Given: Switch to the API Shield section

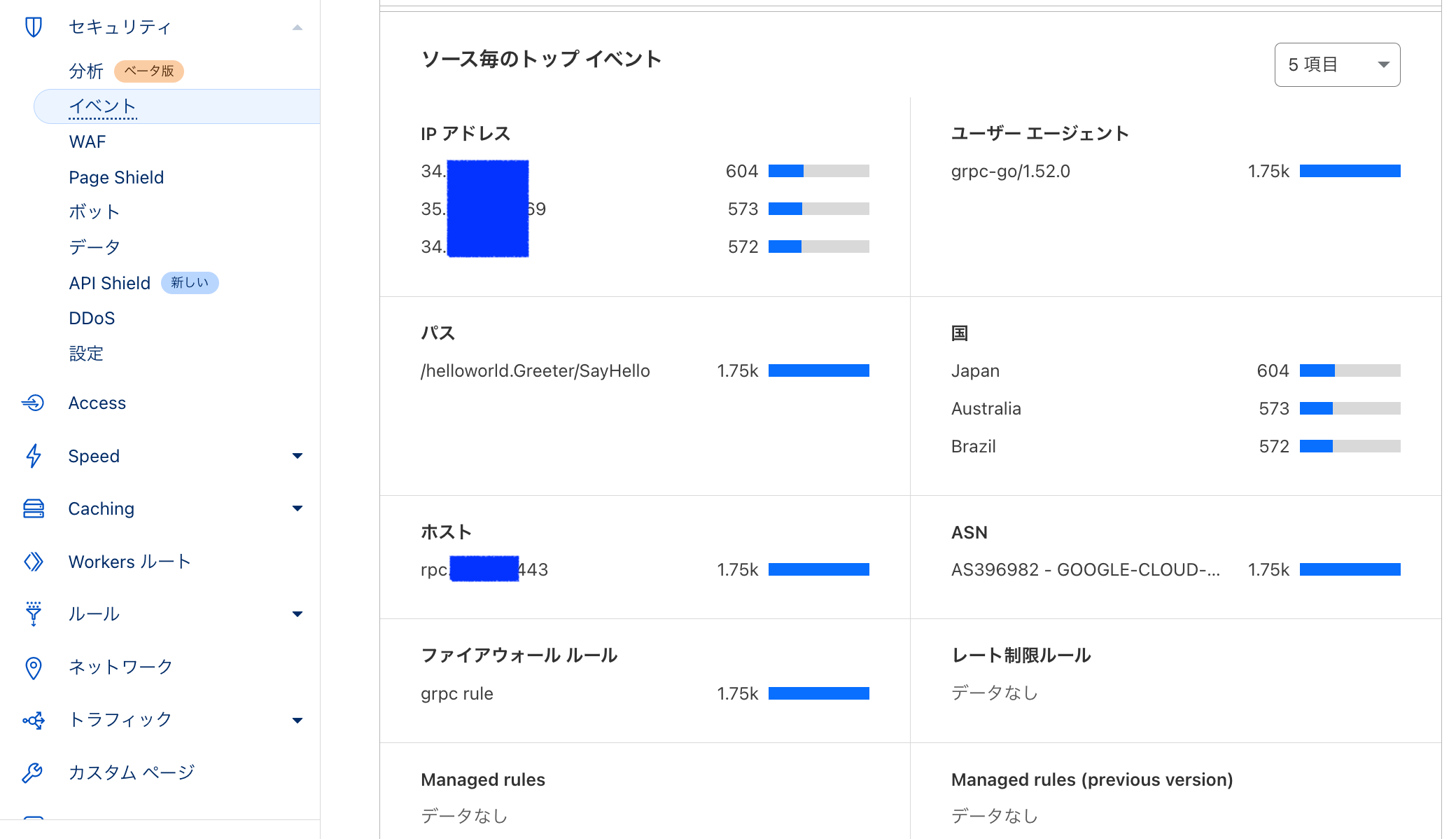Looking at the screenshot, I should pyautogui.click(x=109, y=283).
